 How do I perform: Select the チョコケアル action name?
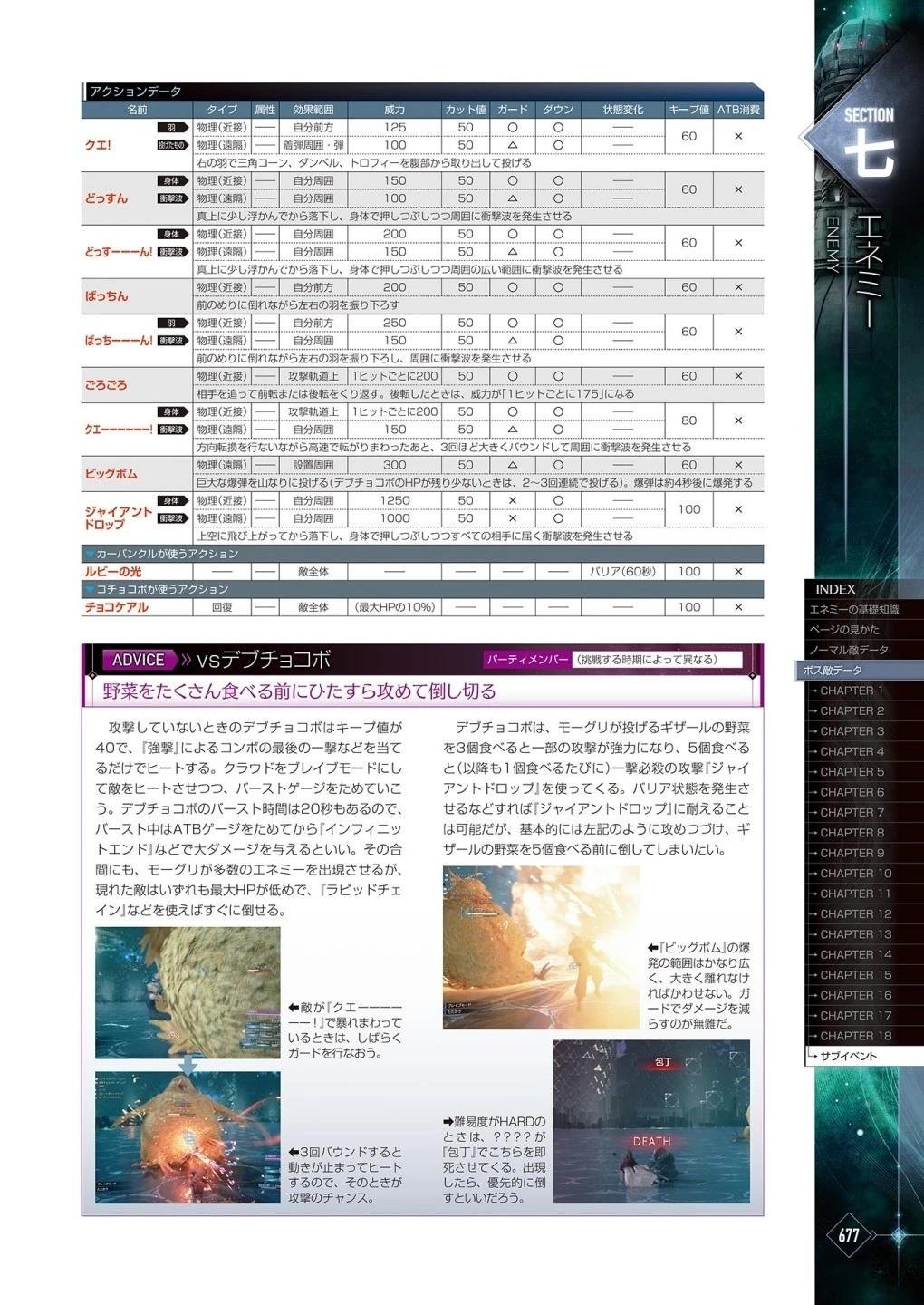[x=116, y=607]
